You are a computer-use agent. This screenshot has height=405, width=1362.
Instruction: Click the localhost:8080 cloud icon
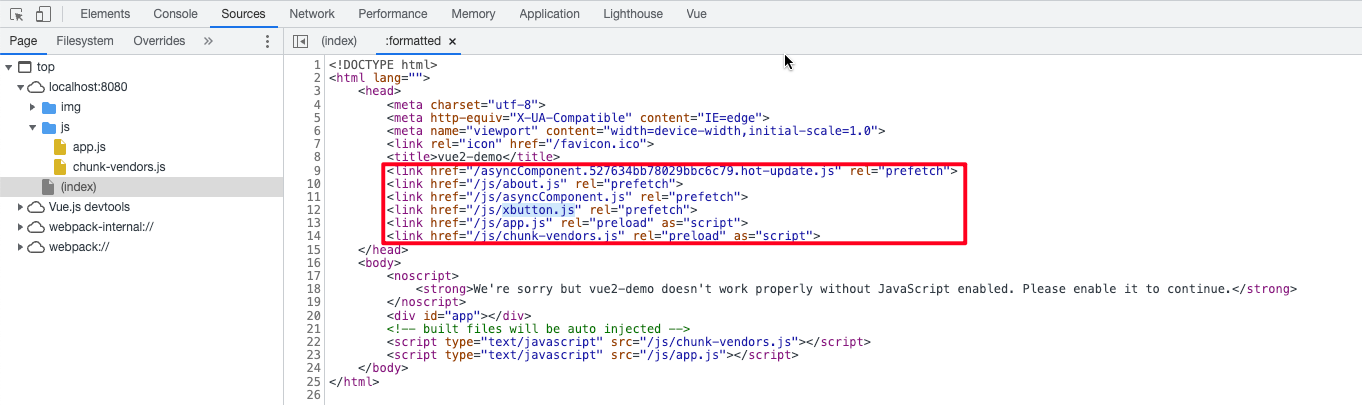(x=36, y=87)
